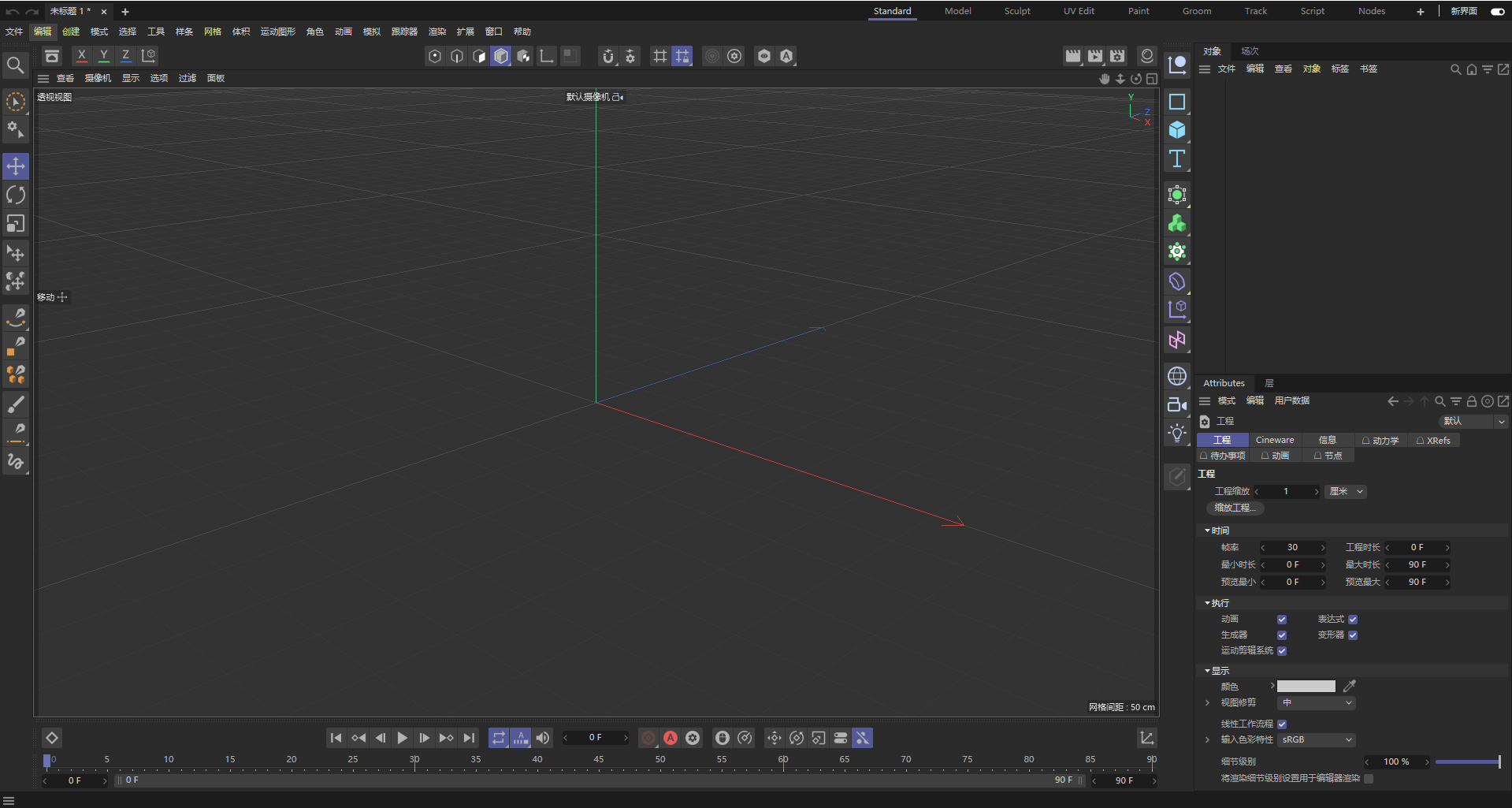Screen dimensions: 1512x808
Task: Lock the Attributes panel with padlock icon
Action: [1471, 401]
